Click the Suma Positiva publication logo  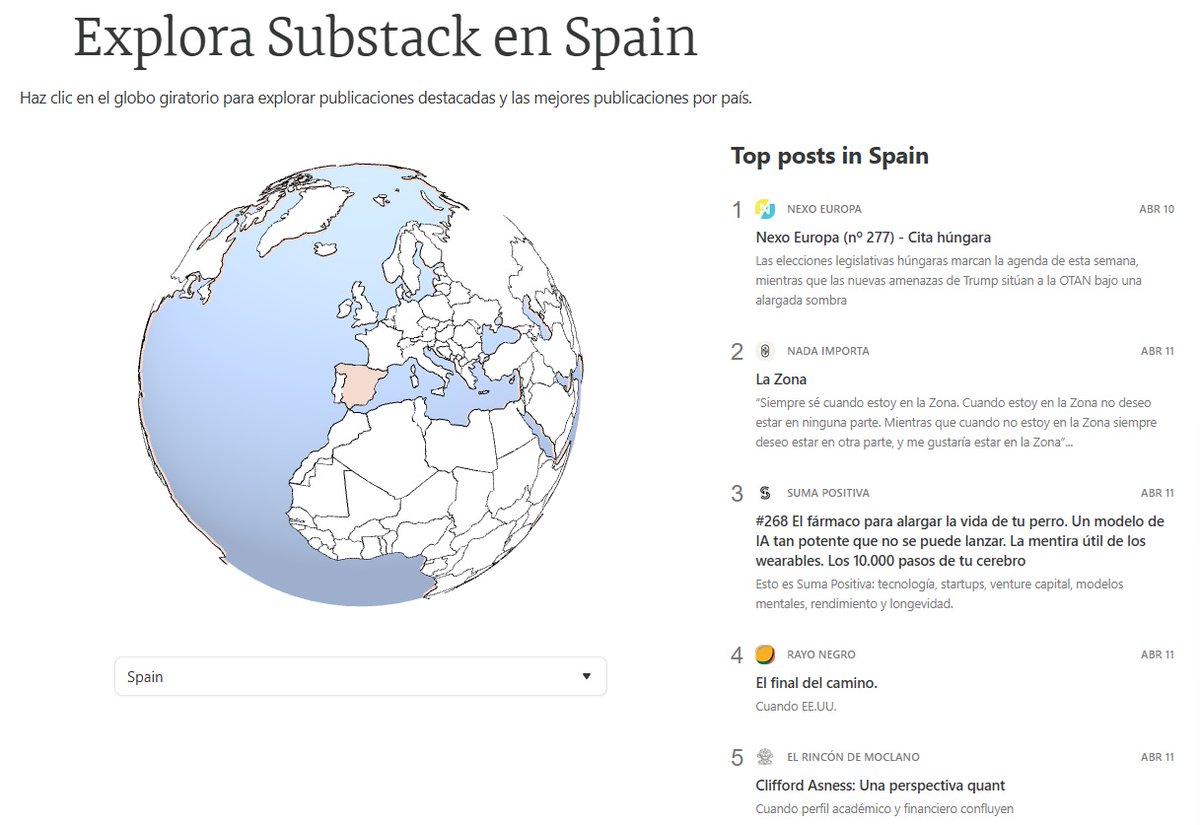(765, 493)
